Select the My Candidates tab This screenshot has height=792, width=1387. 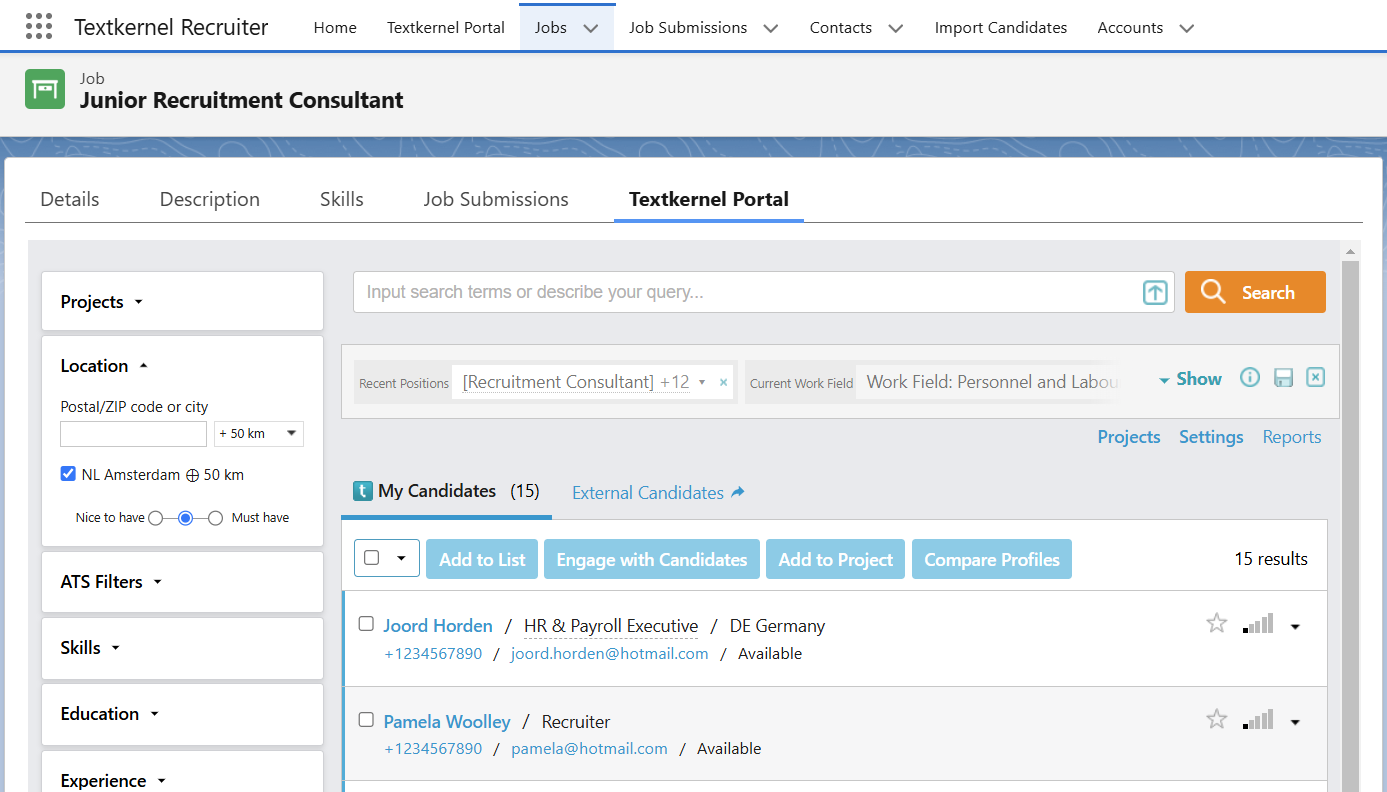(446, 491)
